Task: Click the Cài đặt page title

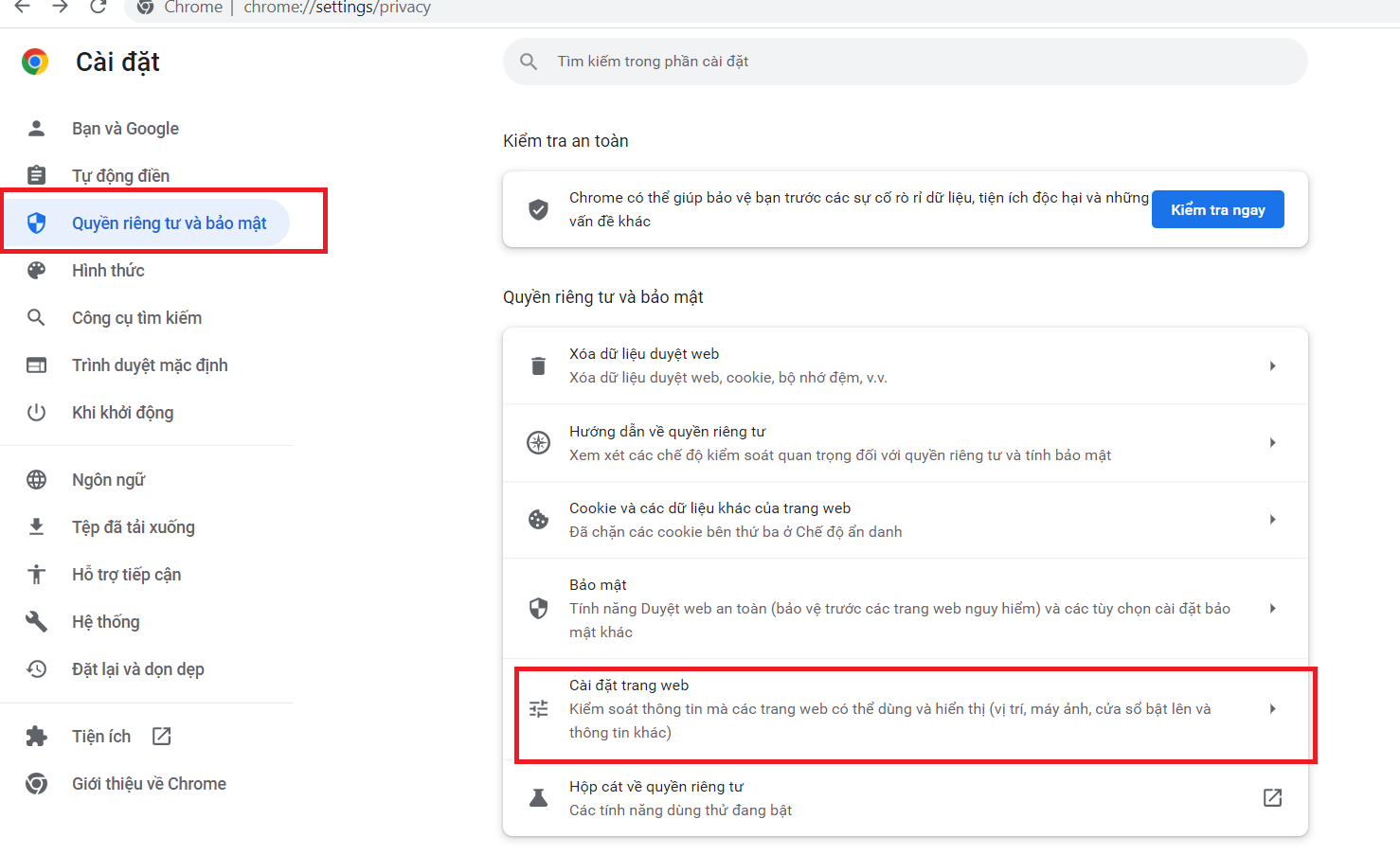Action: (x=117, y=62)
